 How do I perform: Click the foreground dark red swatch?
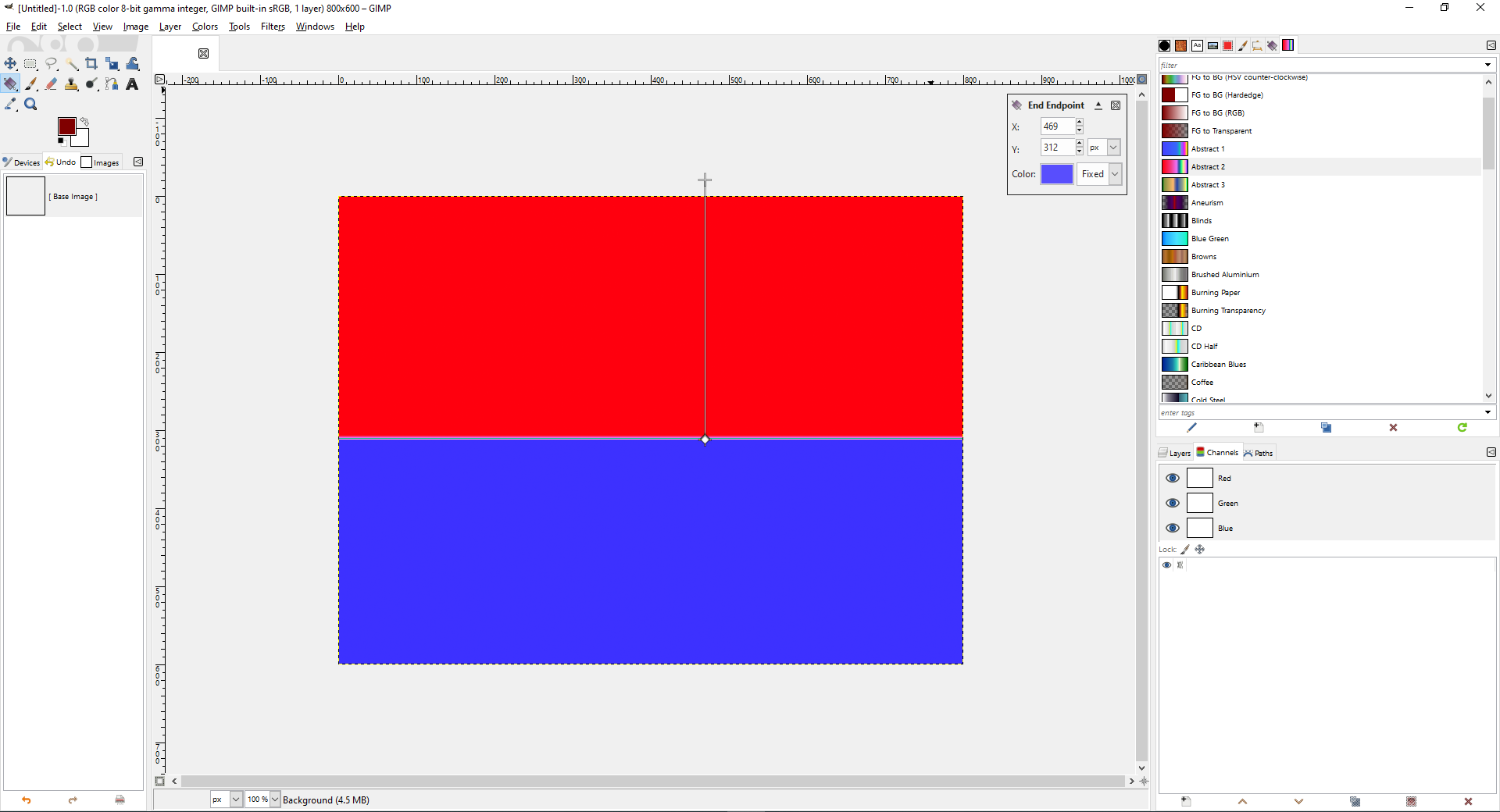click(x=66, y=126)
